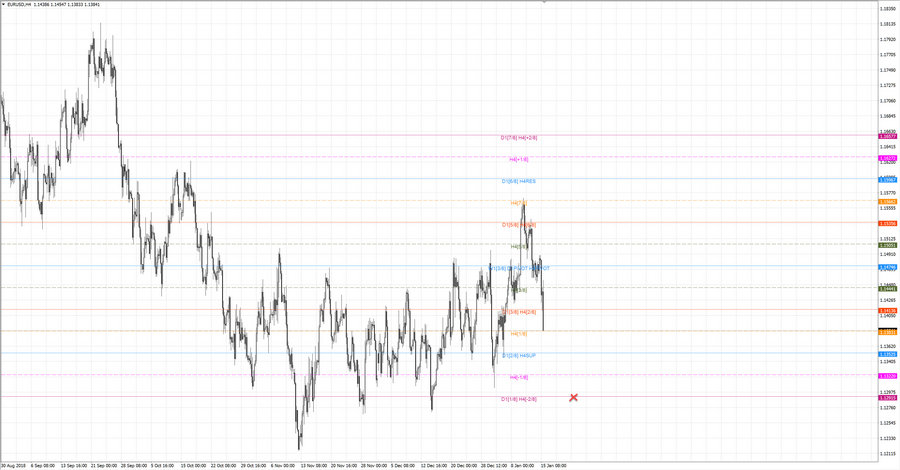Click the red 1.14136 price tag
This screenshot has width=900, height=470.
coord(887,311)
